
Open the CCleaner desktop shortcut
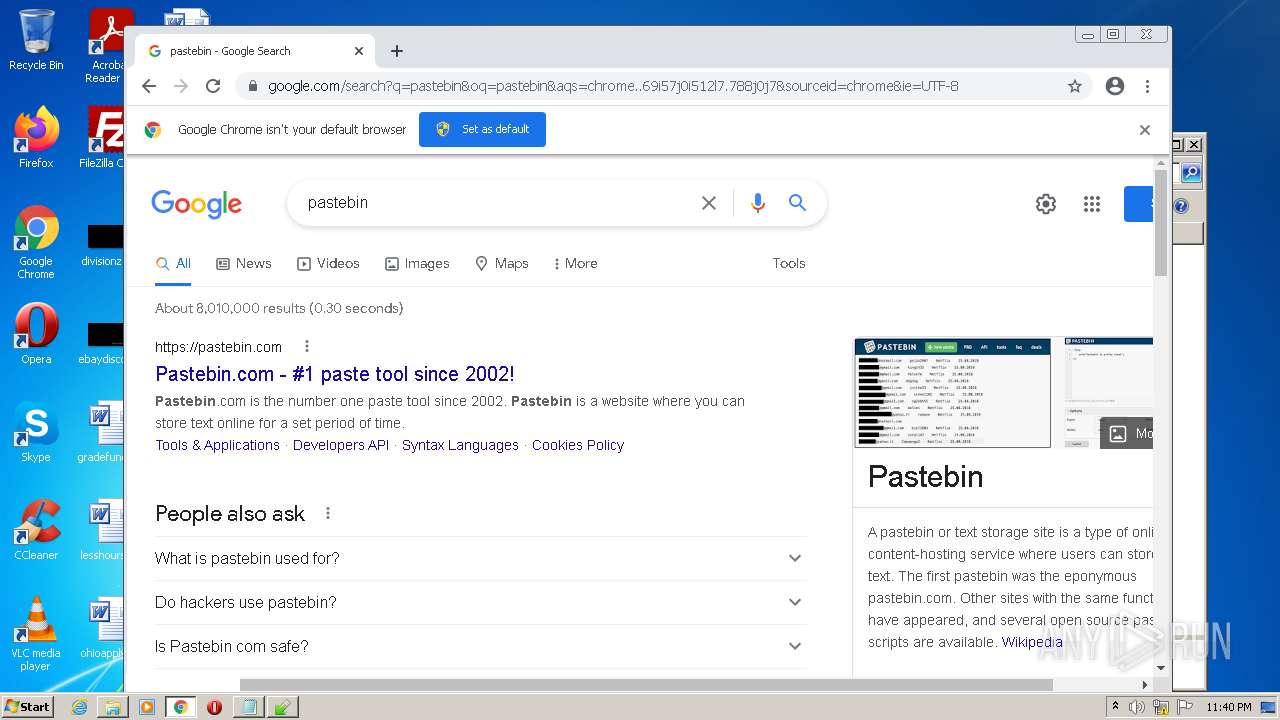36,529
